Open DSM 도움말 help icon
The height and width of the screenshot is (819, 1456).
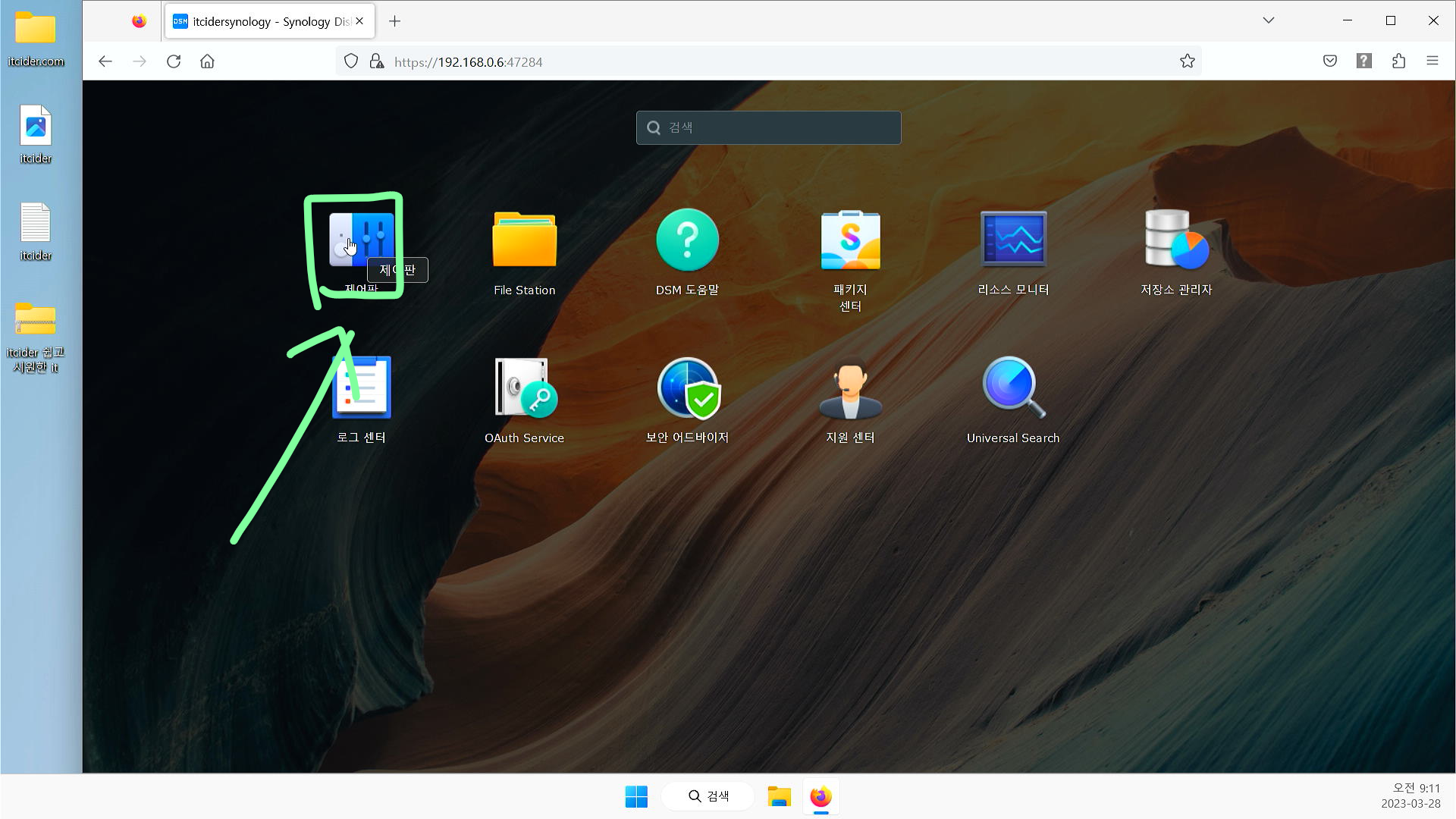click(687, 240)
